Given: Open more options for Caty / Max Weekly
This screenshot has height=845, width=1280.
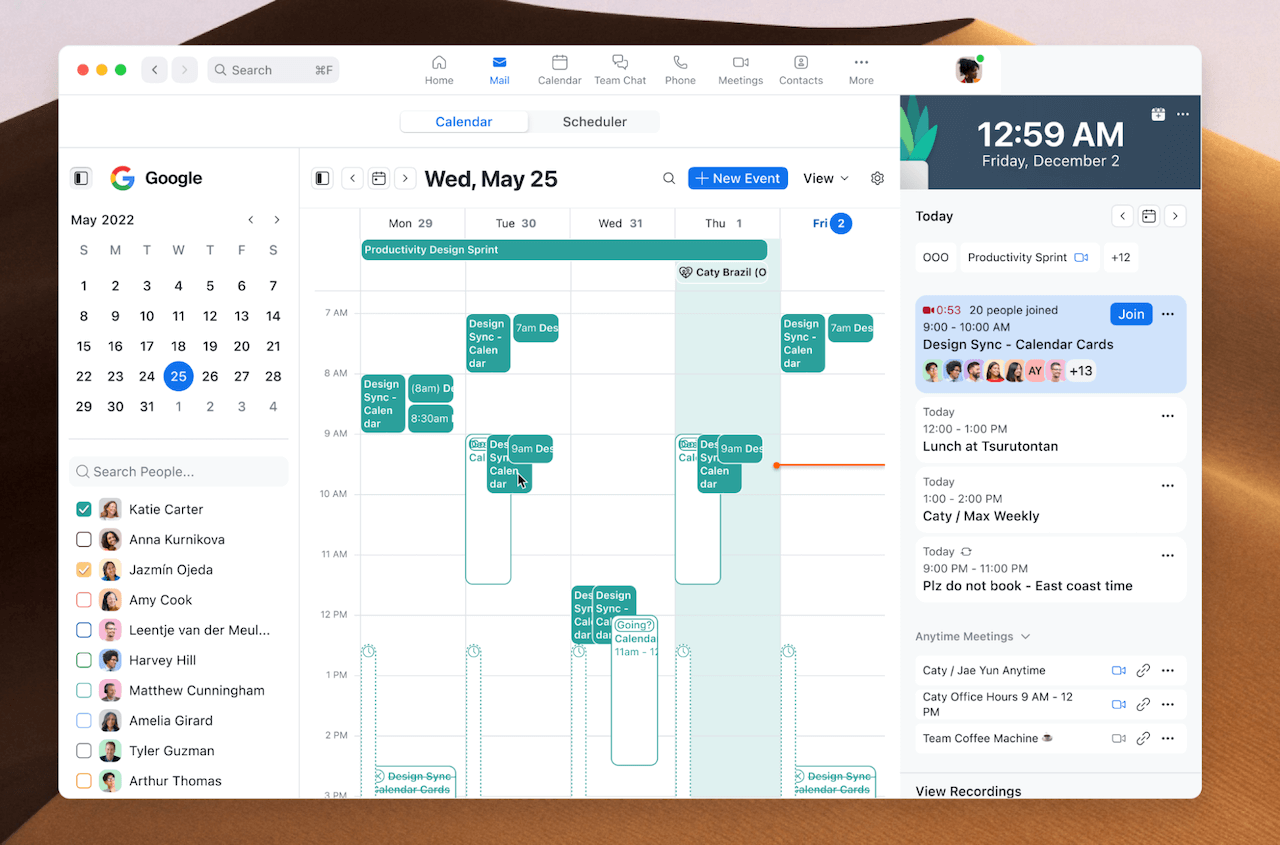Looking at the screenshot, I should coord(1167,486).
